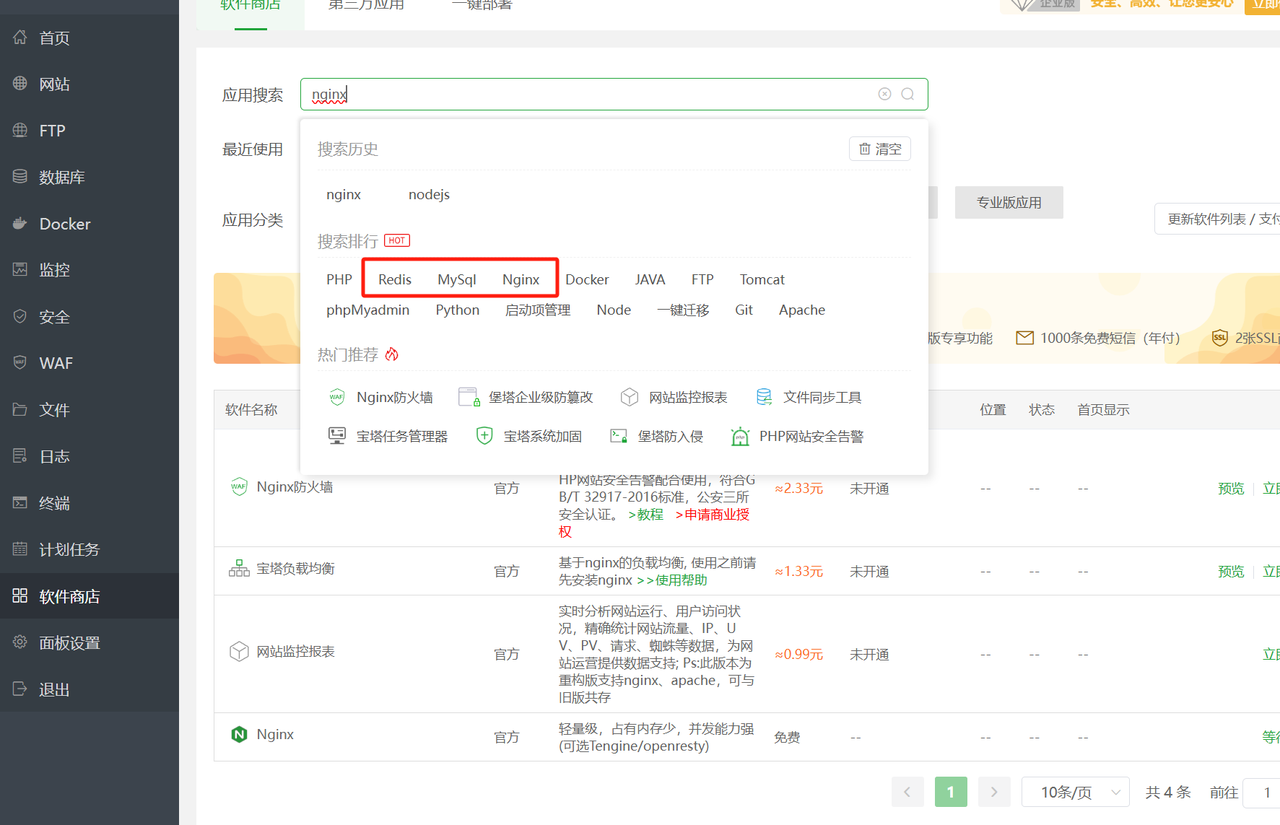Choose JAVA in search ranking

point(650,279)
